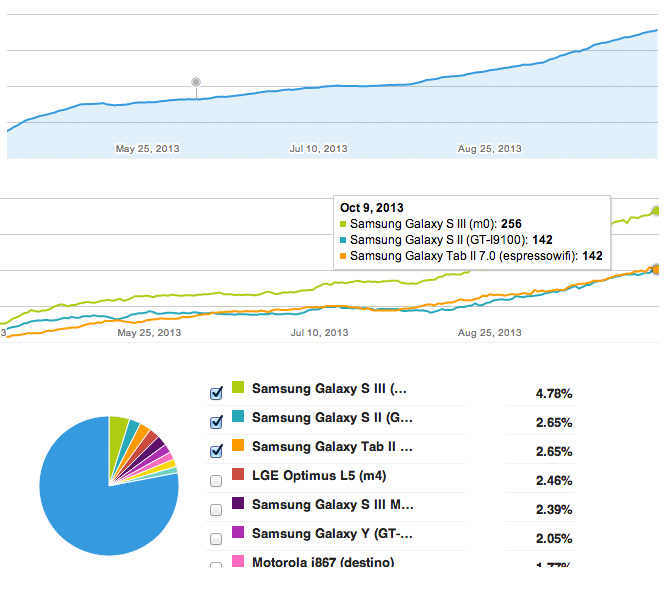Disable the Samsung Galaxy Tab II checkbox
This screenshot has width=665, height=600.
click(216, 451)
